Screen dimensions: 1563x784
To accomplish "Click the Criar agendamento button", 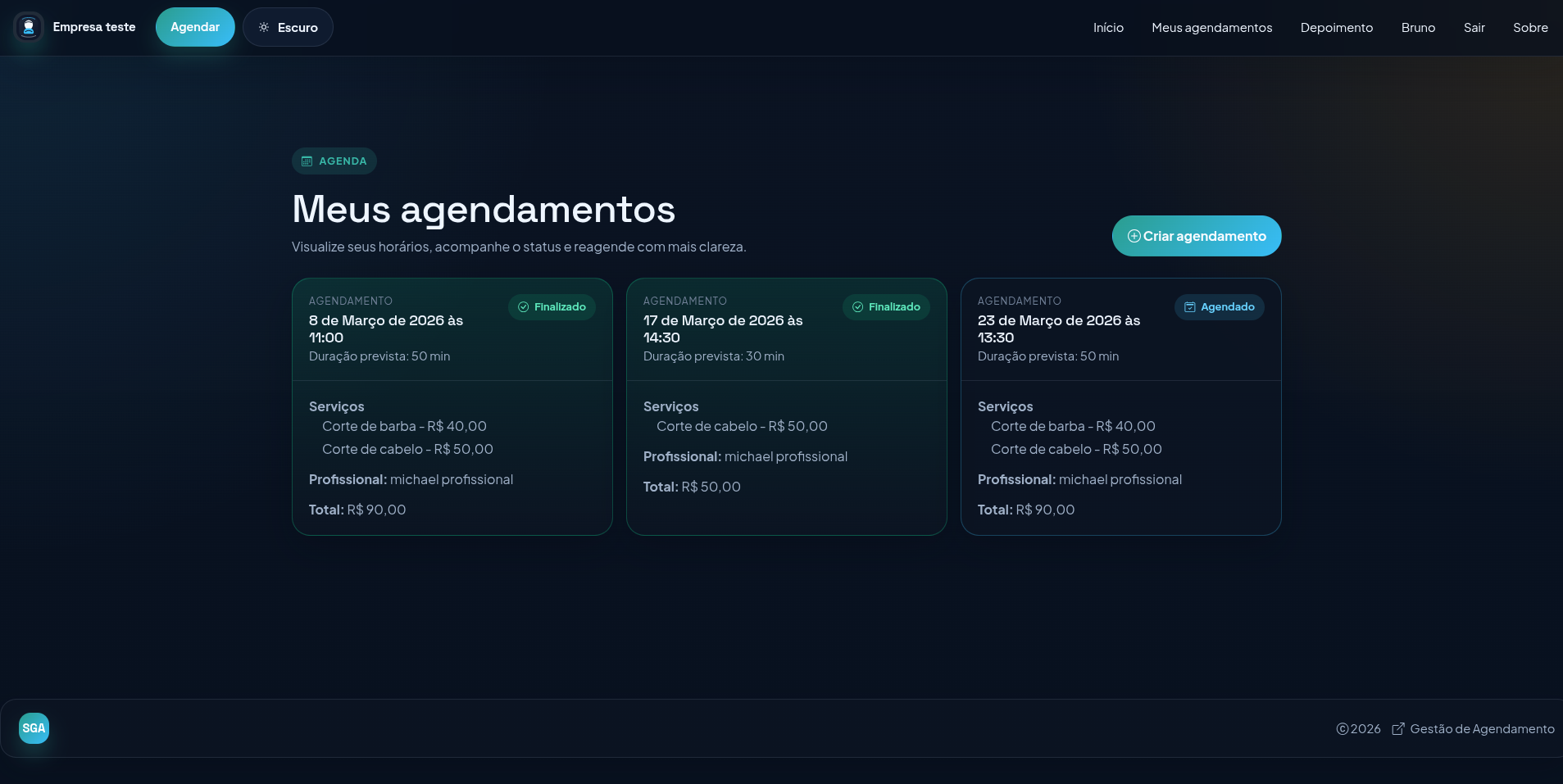I will pos(1196,235).
